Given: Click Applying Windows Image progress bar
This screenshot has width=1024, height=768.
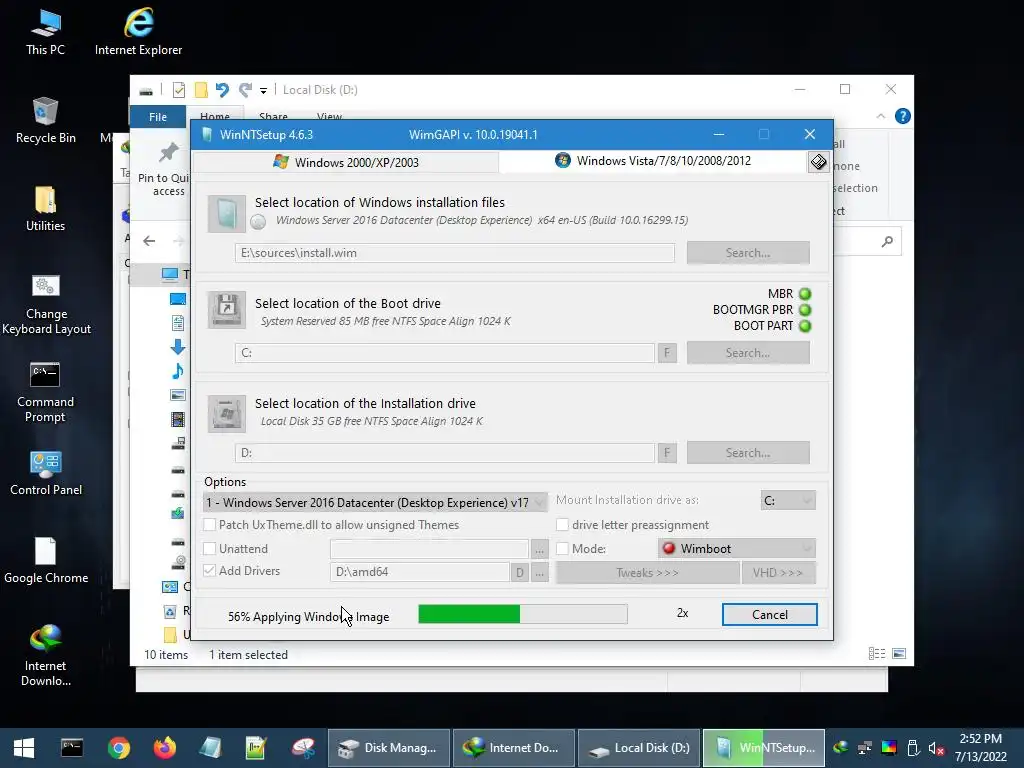Looking at the screenshot, I should point(522,614).
